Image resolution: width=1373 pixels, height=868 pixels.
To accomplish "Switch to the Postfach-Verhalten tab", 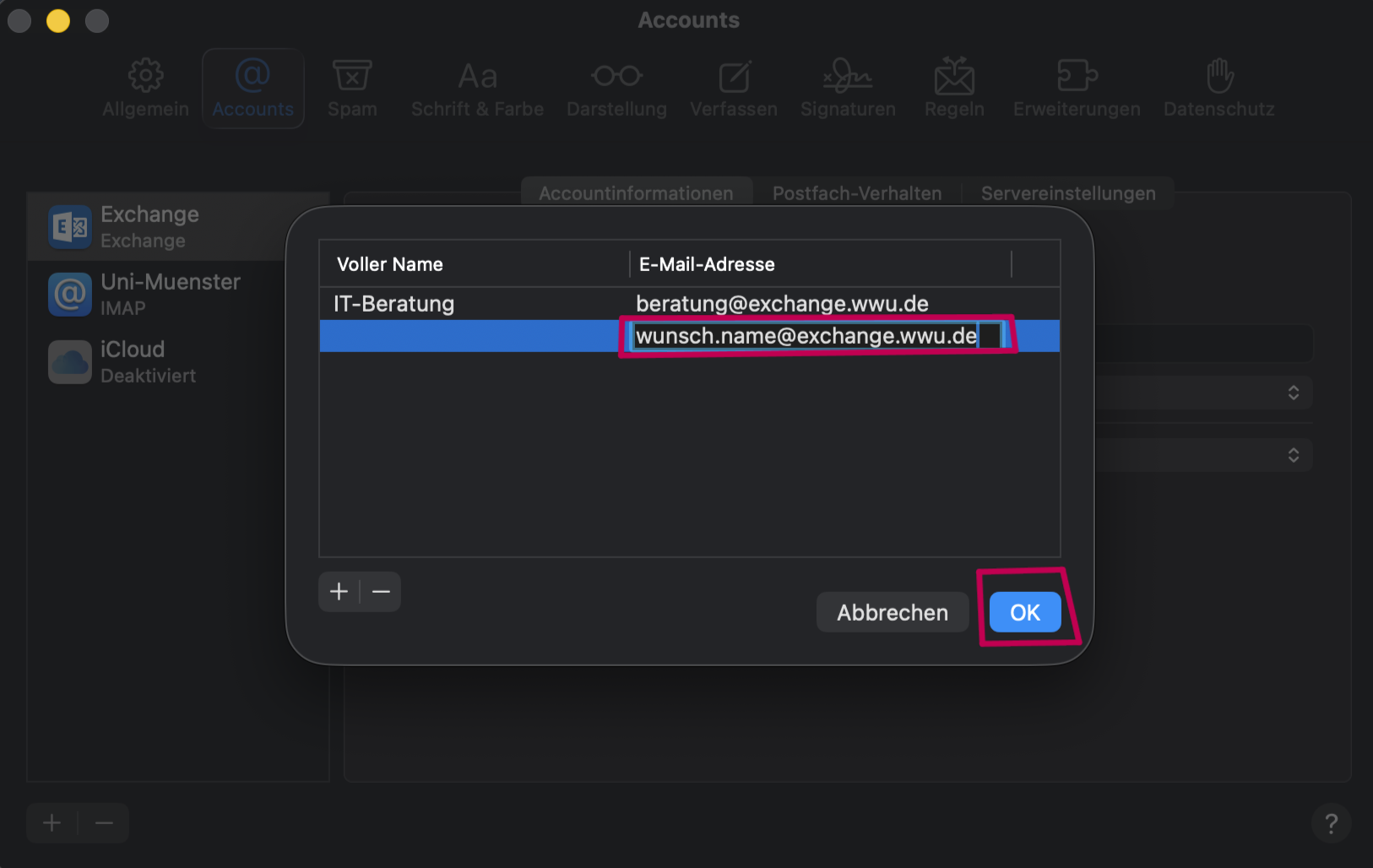I will click(856, 193).
